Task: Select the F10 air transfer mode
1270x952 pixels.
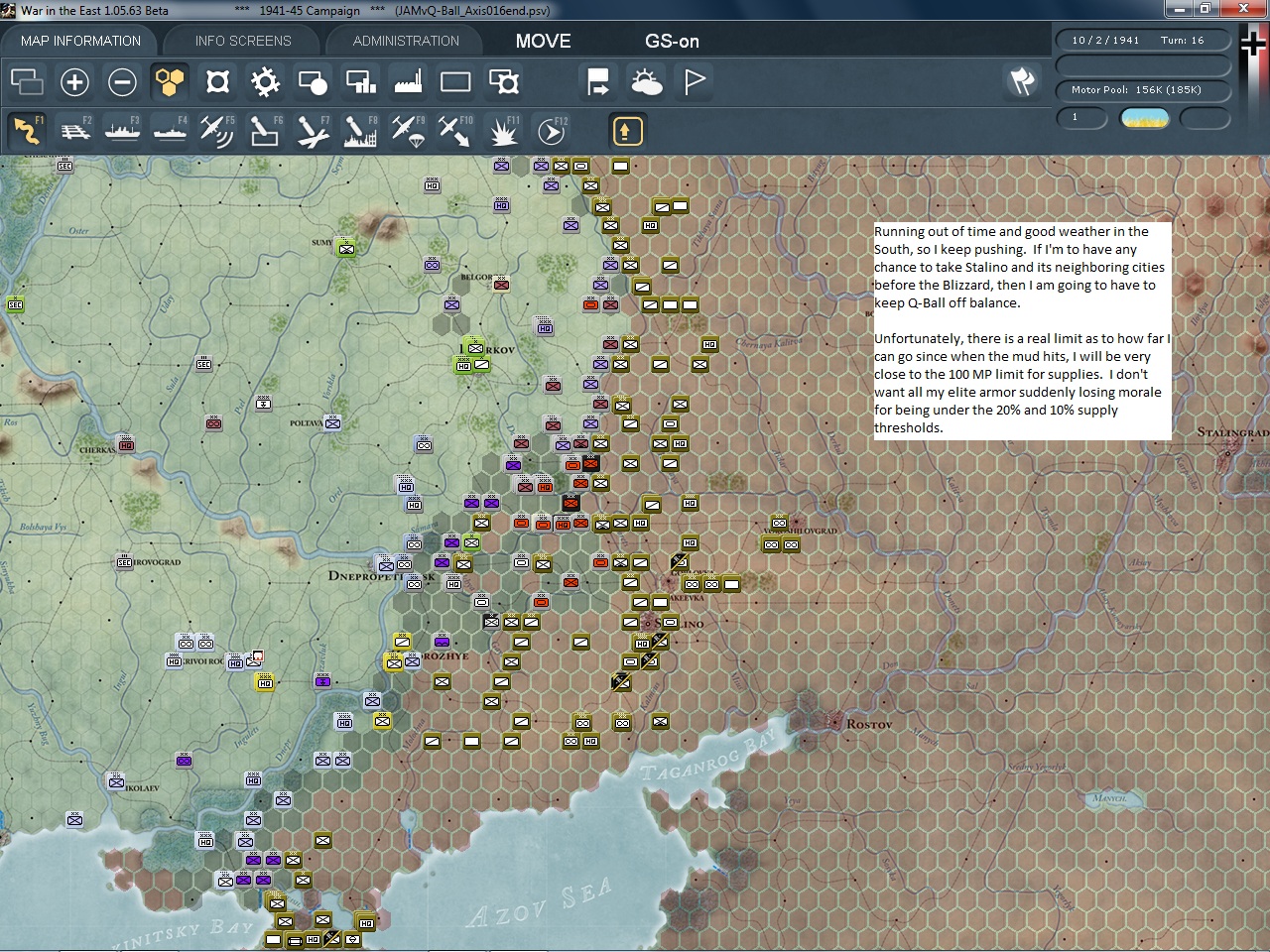Action: coord(455,131)
